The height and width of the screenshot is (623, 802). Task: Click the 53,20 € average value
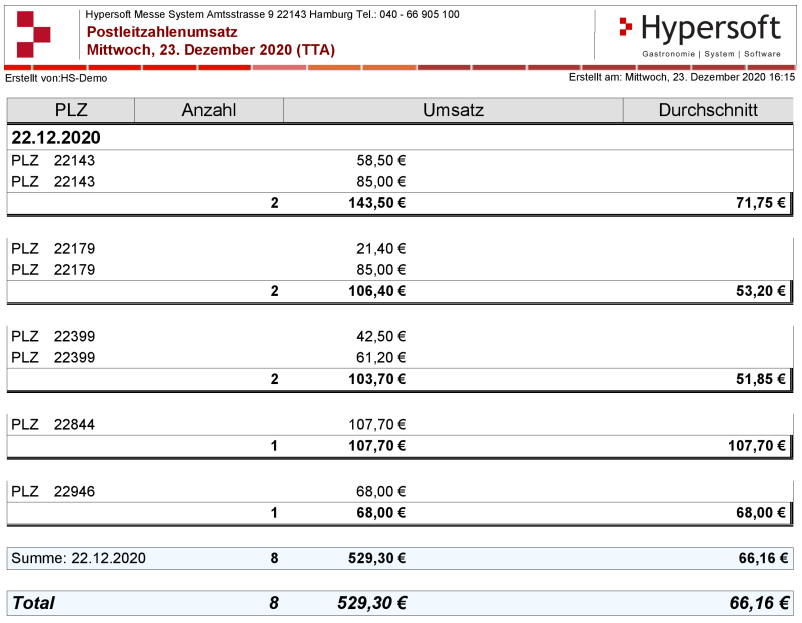click(761, 291)
